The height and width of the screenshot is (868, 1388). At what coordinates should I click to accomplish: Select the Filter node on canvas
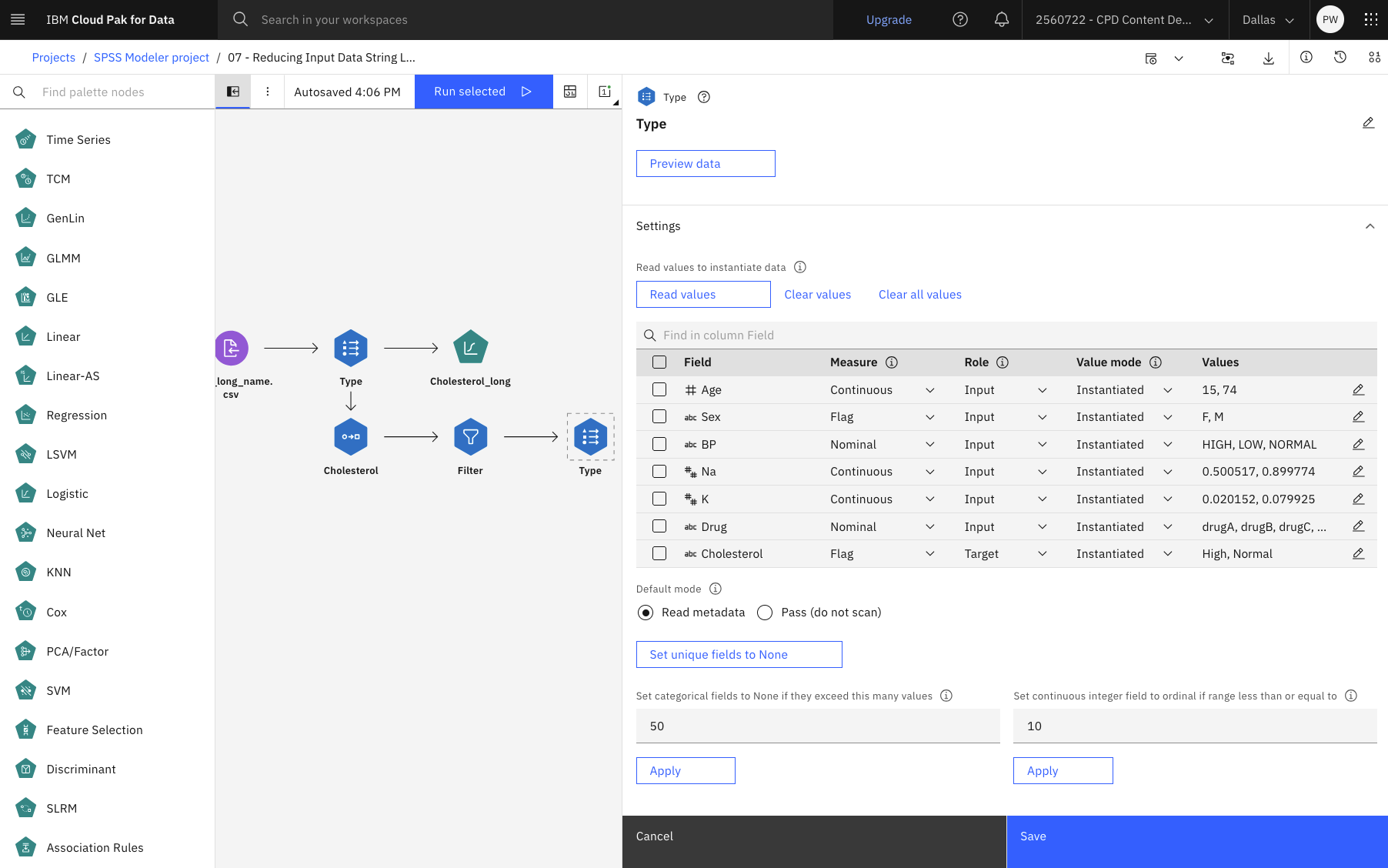471,437
